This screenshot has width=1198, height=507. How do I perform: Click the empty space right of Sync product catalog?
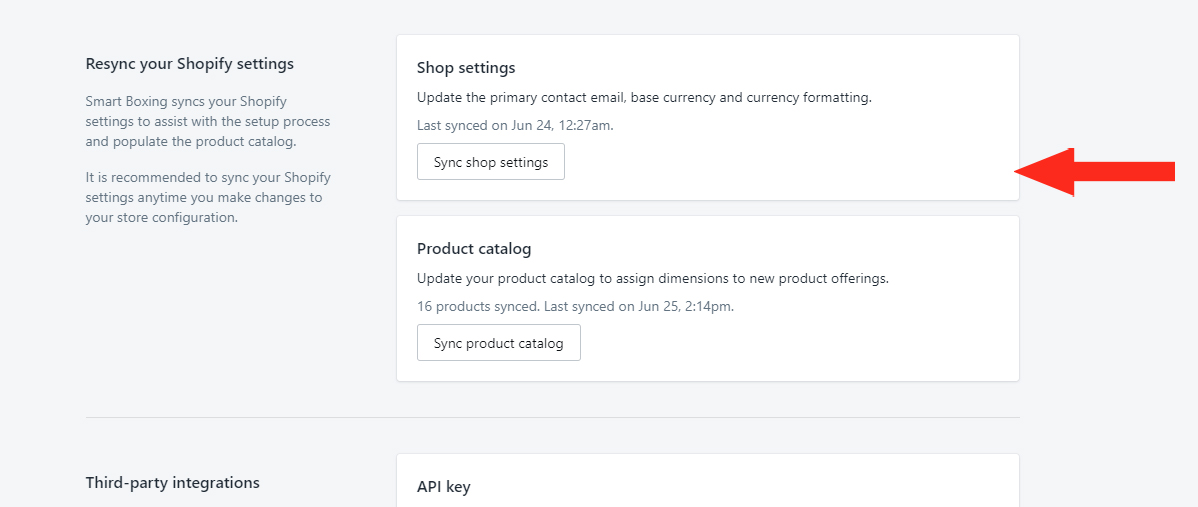point(795,343)
